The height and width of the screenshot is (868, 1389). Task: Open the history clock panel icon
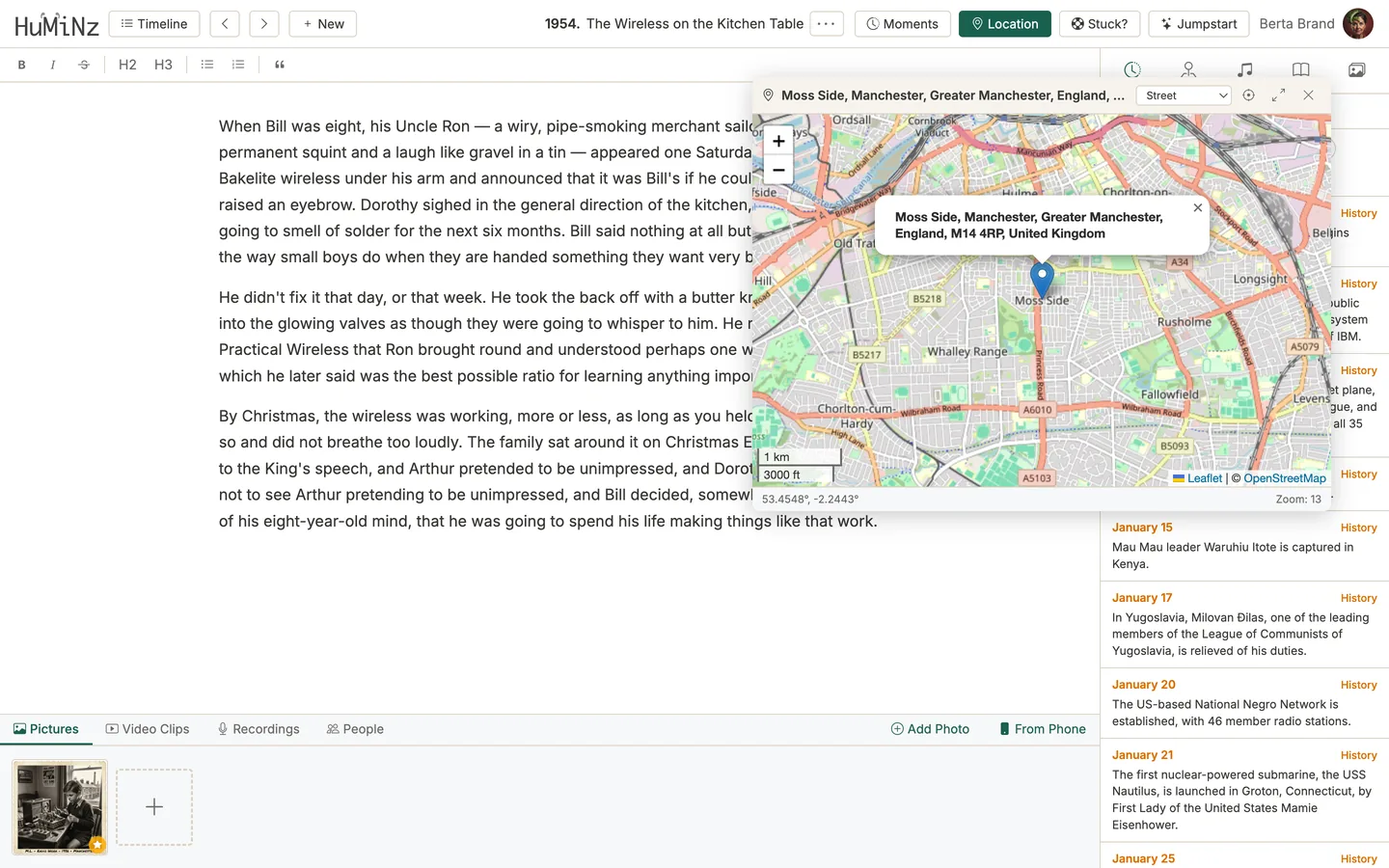pyautogui.click(x=1132, y=69)
